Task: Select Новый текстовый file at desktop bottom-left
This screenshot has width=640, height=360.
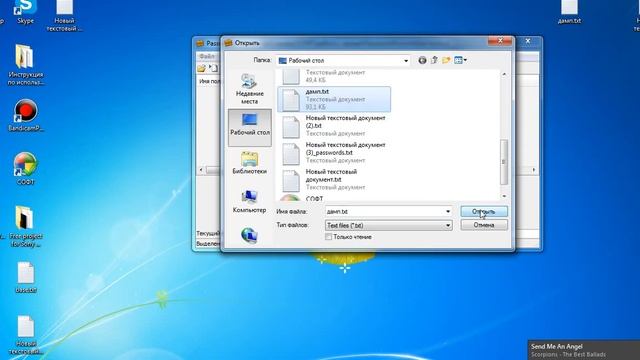Action: 25,335
